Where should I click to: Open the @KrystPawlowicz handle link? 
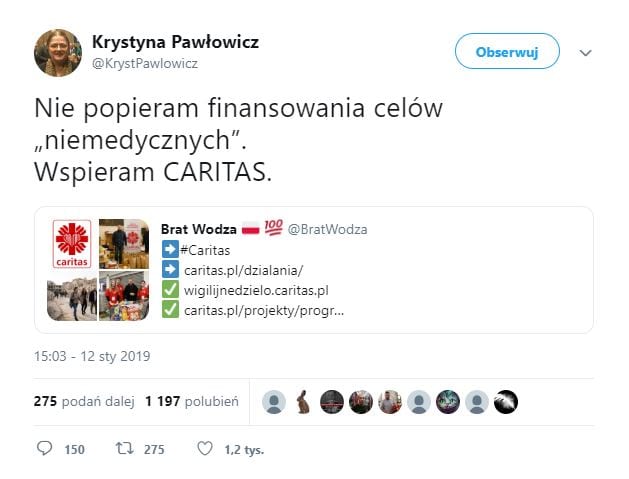(145, 63)
